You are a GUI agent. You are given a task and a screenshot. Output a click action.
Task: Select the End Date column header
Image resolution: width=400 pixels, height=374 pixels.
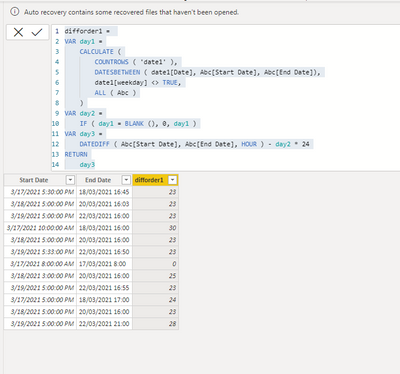point(98,180)
